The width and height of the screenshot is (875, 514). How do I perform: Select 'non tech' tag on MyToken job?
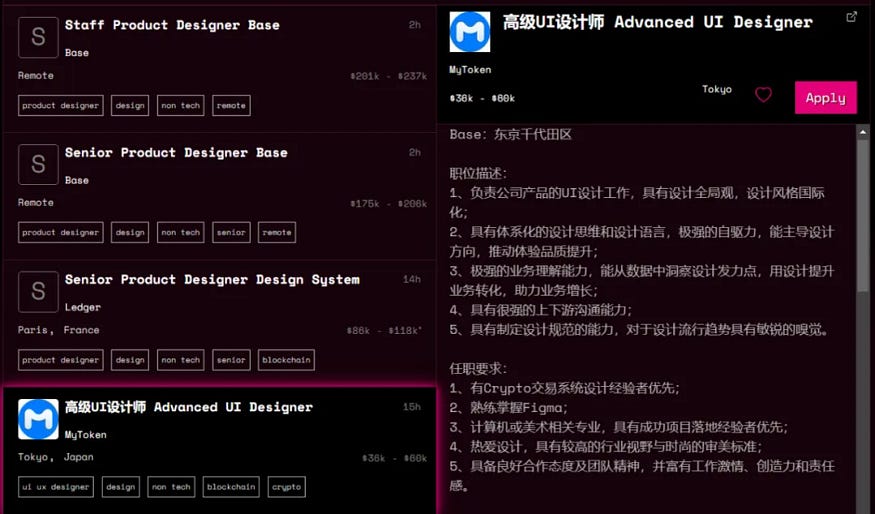171,487
